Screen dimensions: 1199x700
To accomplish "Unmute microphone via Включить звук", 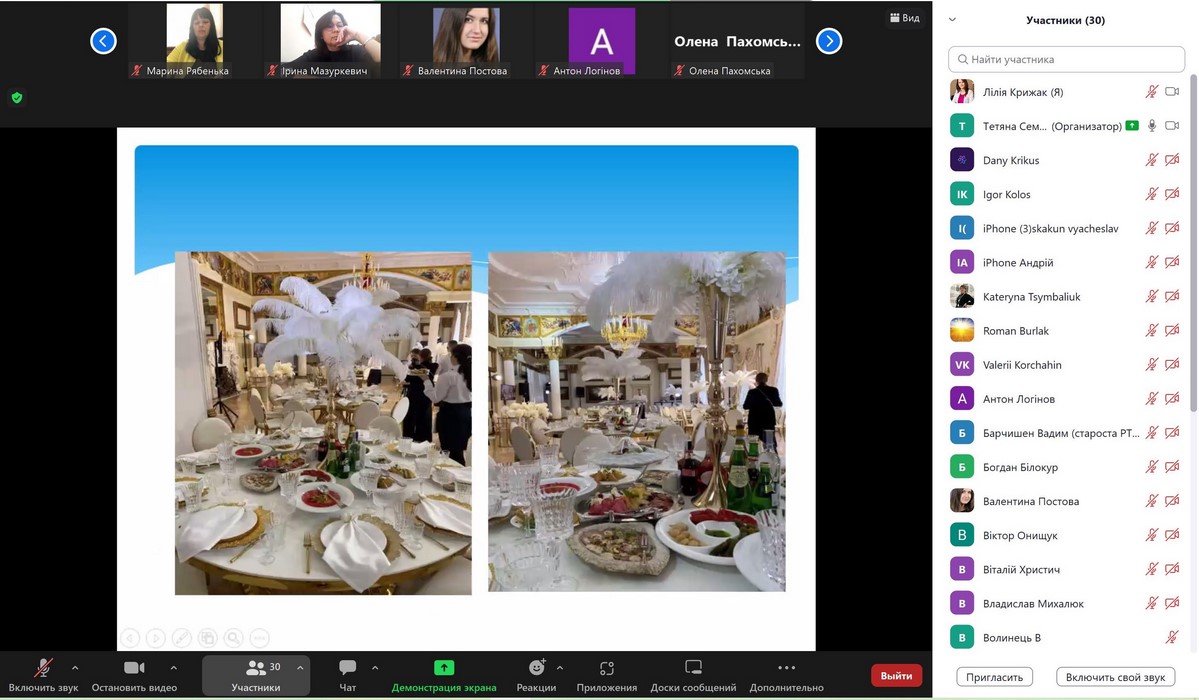I will point(43,668).
